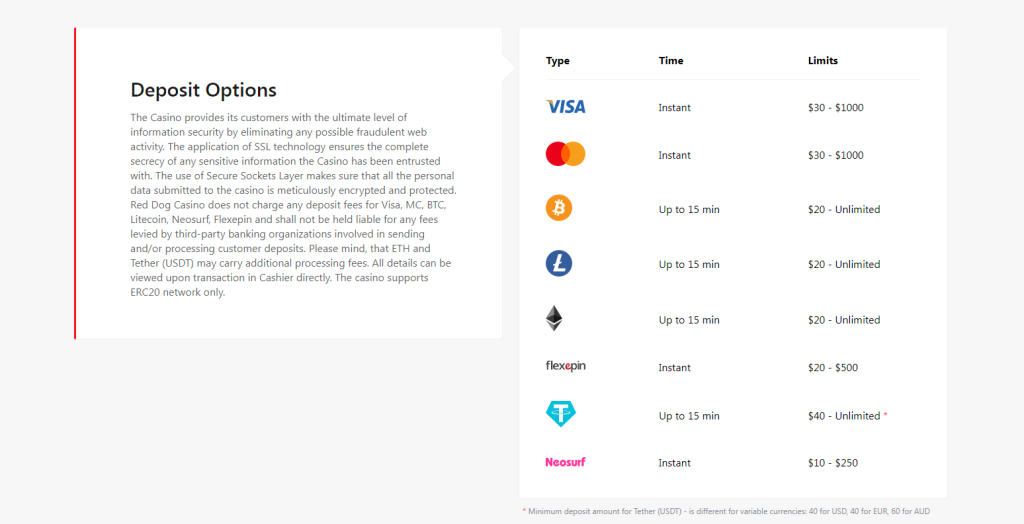
Task: Click the Deposit Options heading
Action: (x=204, y=90)
